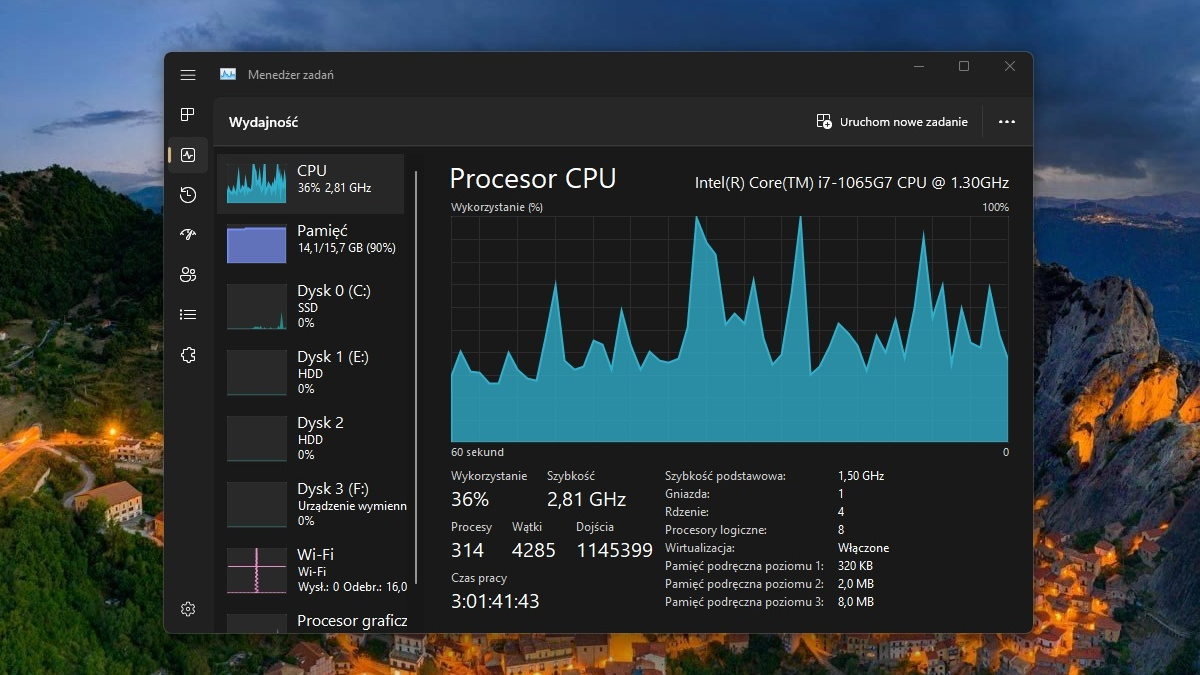
Task: Click the 314 processes count
Action: (x=467, y=550)
